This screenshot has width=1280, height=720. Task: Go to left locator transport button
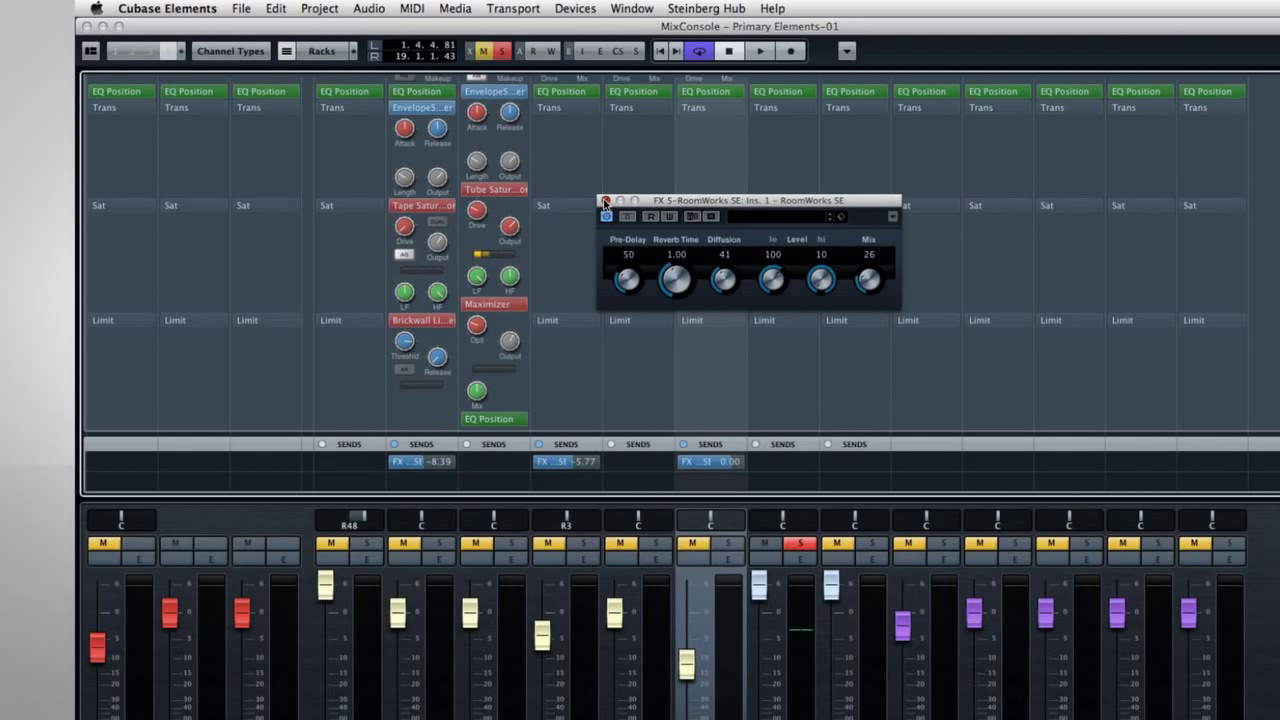(660, 51)
